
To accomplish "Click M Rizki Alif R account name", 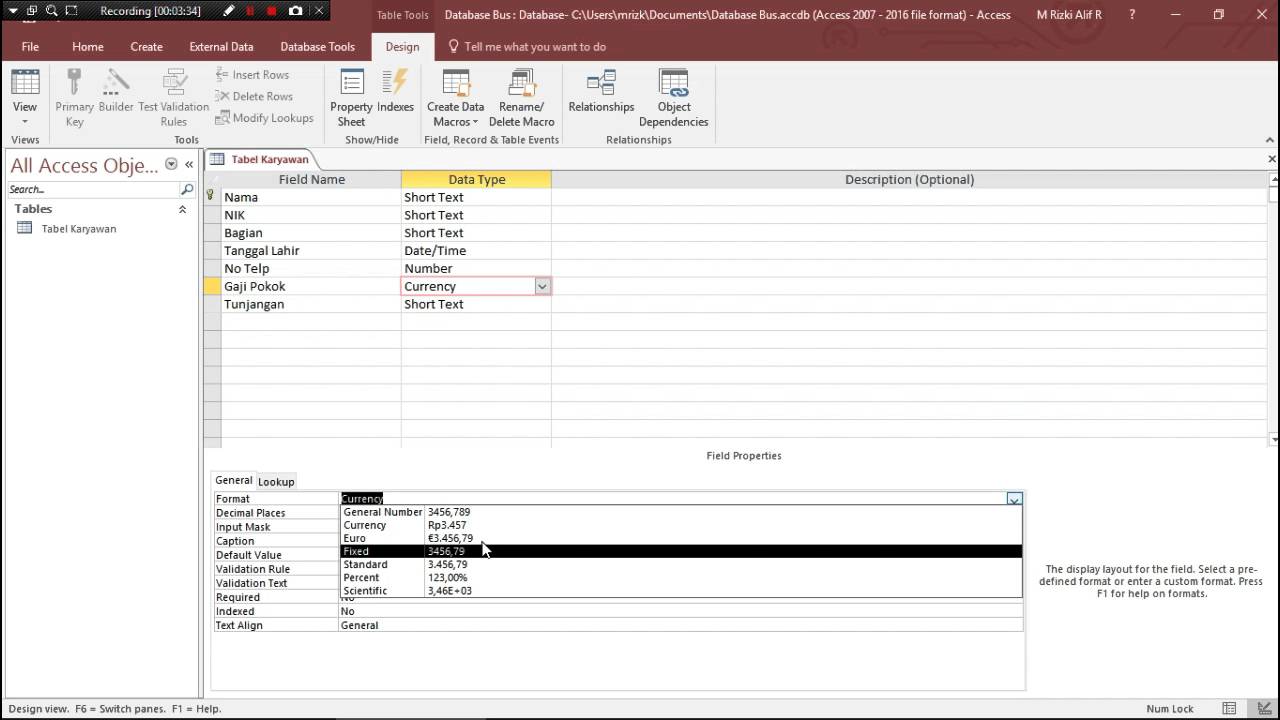I will click(x=1069, y=15).
